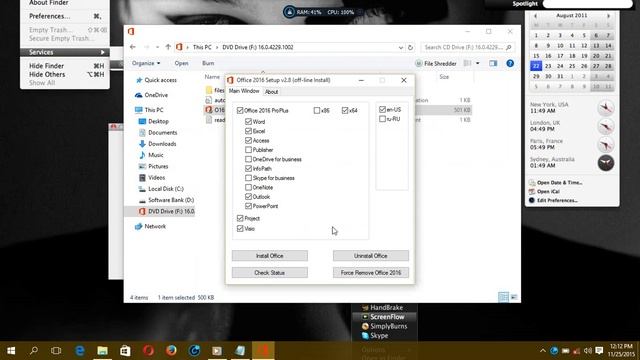Open Organize dropdown menu
Viewport: 640px width, 360px height.
(146, 63)
